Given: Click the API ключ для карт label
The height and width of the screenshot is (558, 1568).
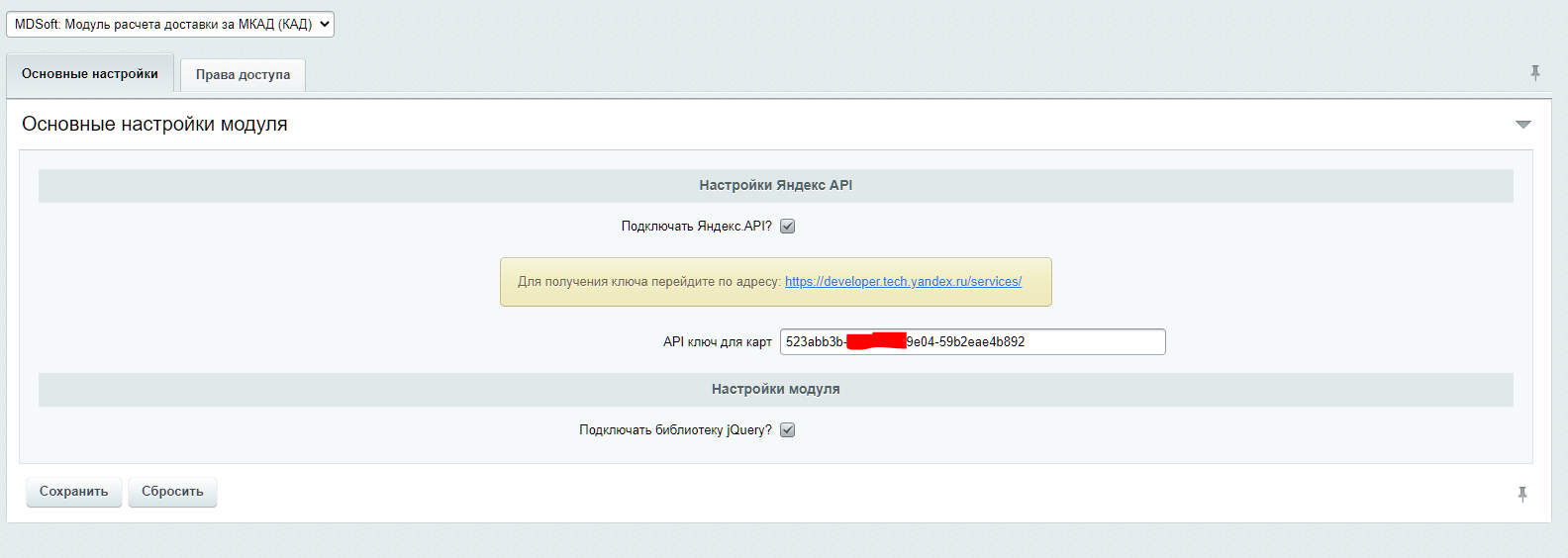Looking at the screenshot, I should click(x=717, y=342).
